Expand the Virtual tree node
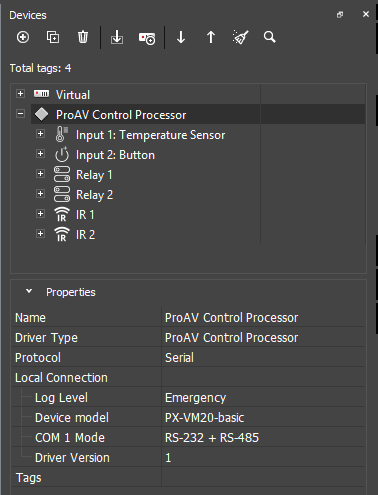The width and height of the screenshot is (378, 495). (20, 94)
